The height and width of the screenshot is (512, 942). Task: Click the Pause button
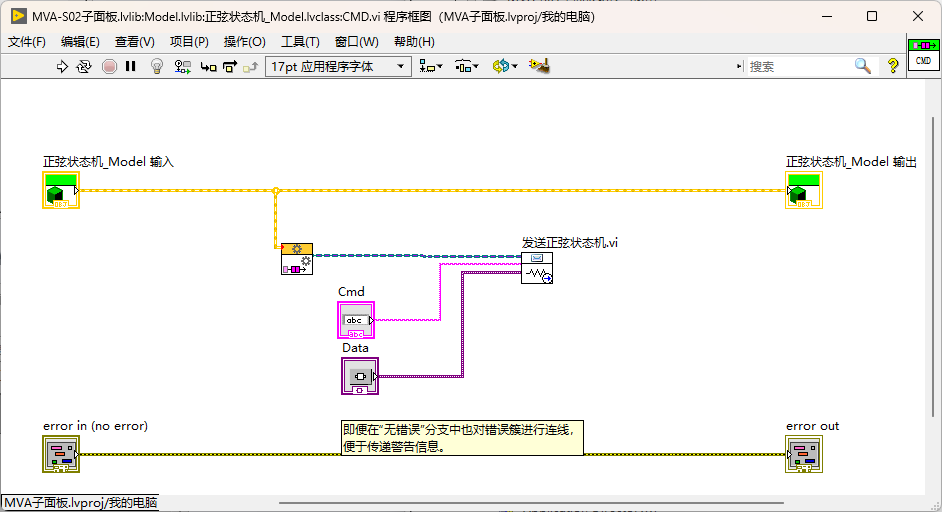[130, 67]
